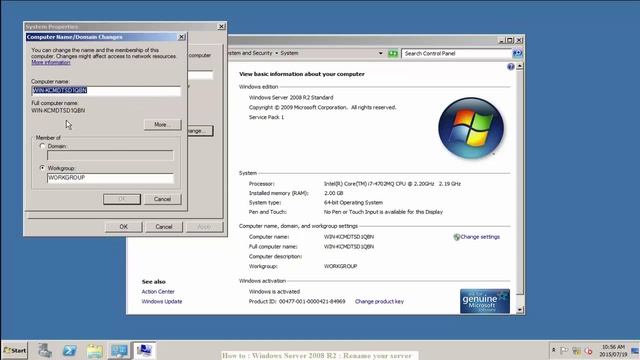
Task: Click the genuine Microsoft software badge
Action: pos(484,301)
